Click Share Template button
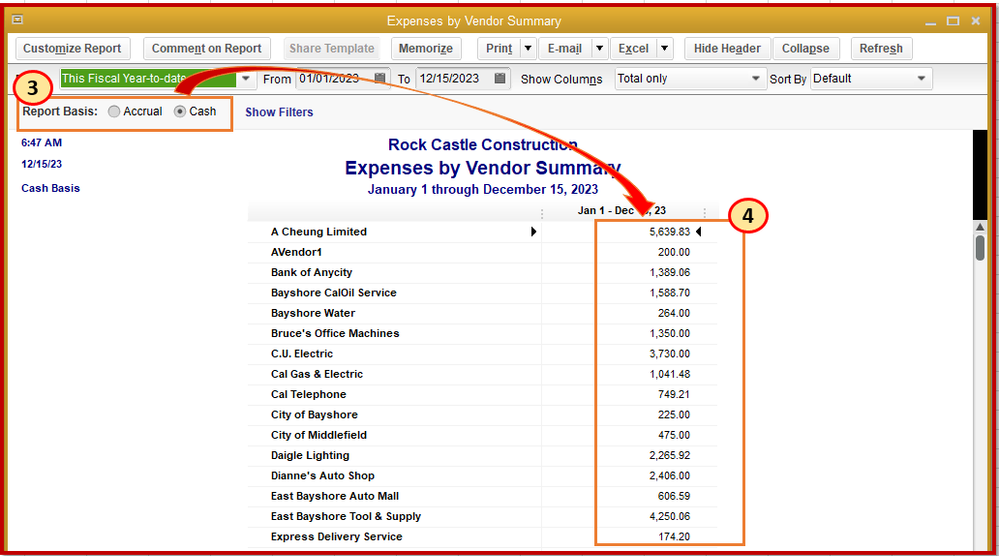The width and height of the screenshot is (999, 556). (x=331, y=48)
